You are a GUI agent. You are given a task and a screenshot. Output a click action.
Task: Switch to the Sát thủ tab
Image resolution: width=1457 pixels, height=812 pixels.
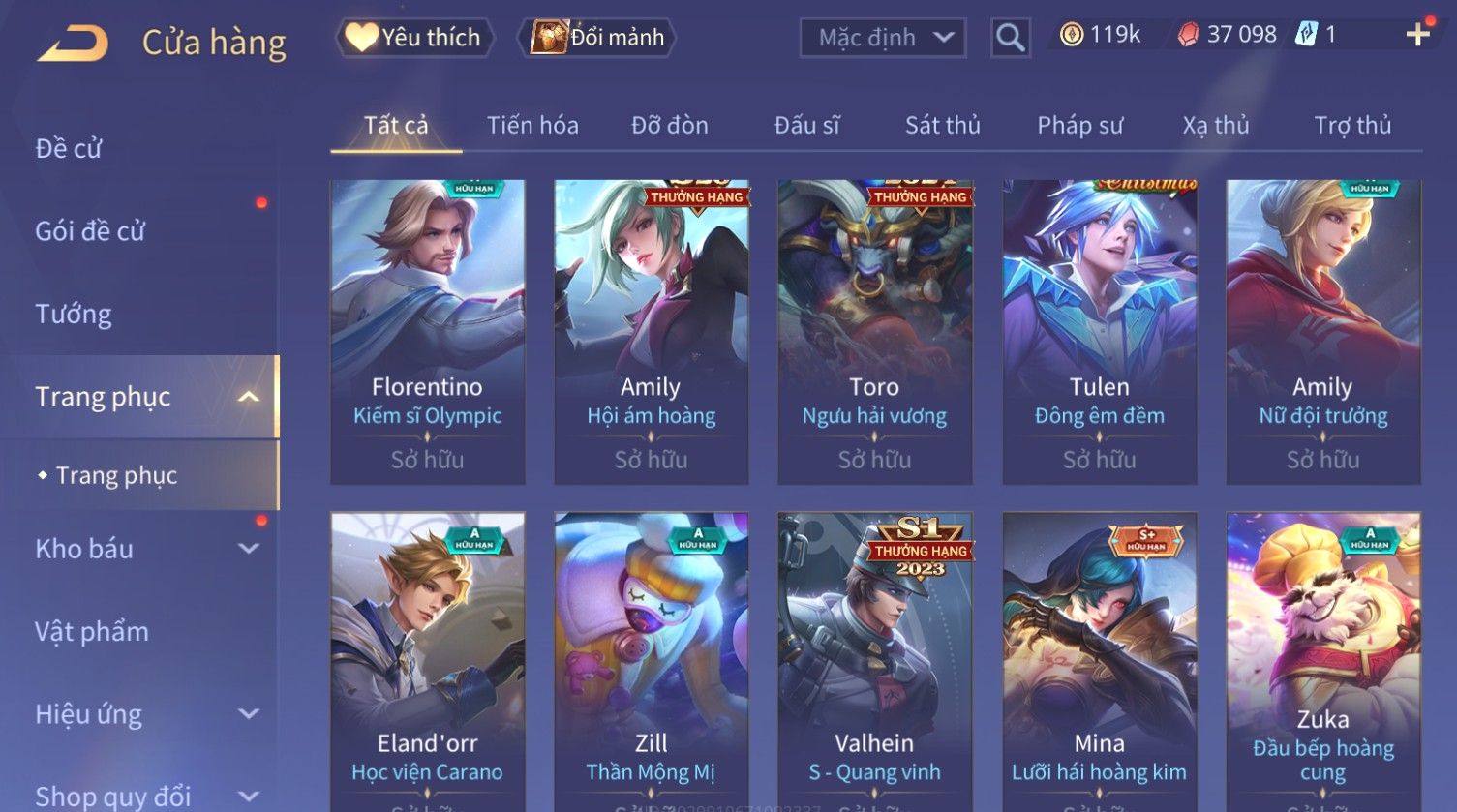coord(943,125)
